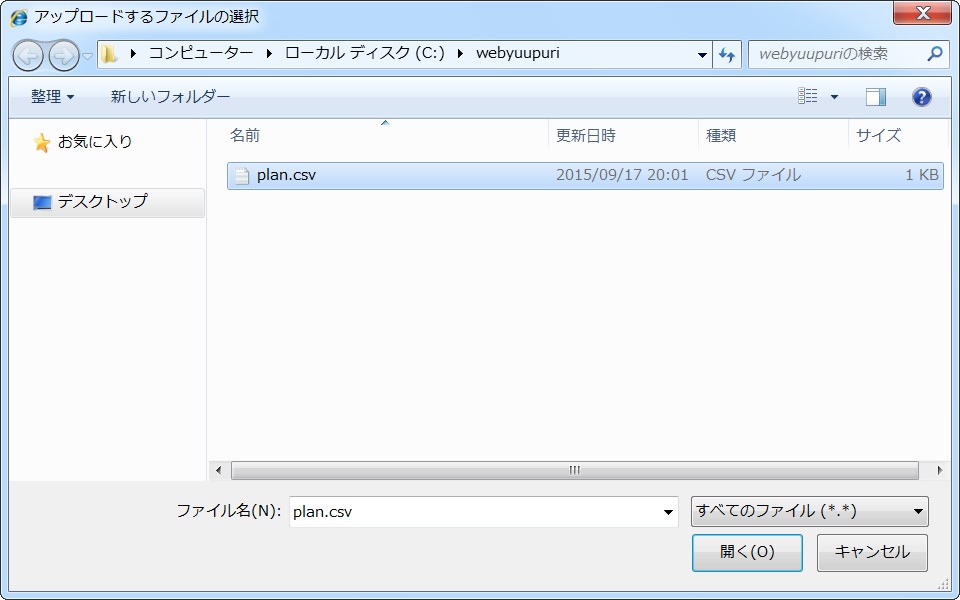The image size is (960, 600).
Task: Expand the view options dropdown arrow
Action: click(x=835, y=97)
